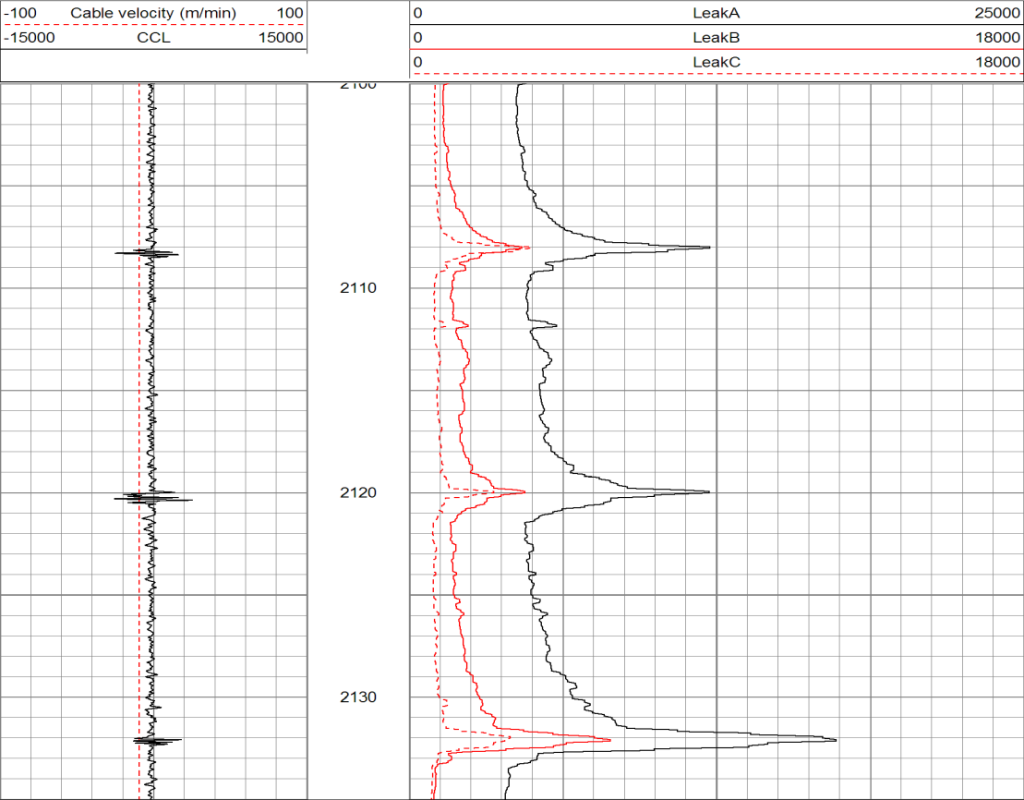Click the LeakC track header label
Image resolution: width=1024 pixels, height=800 pixels.
point(716,62)
